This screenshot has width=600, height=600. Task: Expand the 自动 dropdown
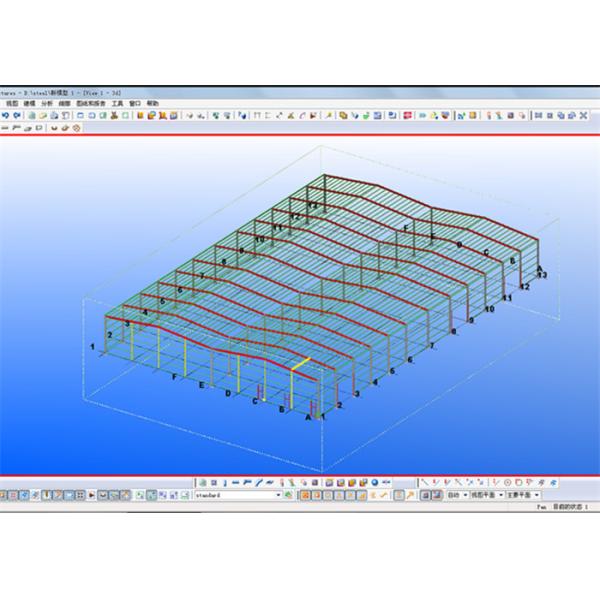click(x=465, y=495)
